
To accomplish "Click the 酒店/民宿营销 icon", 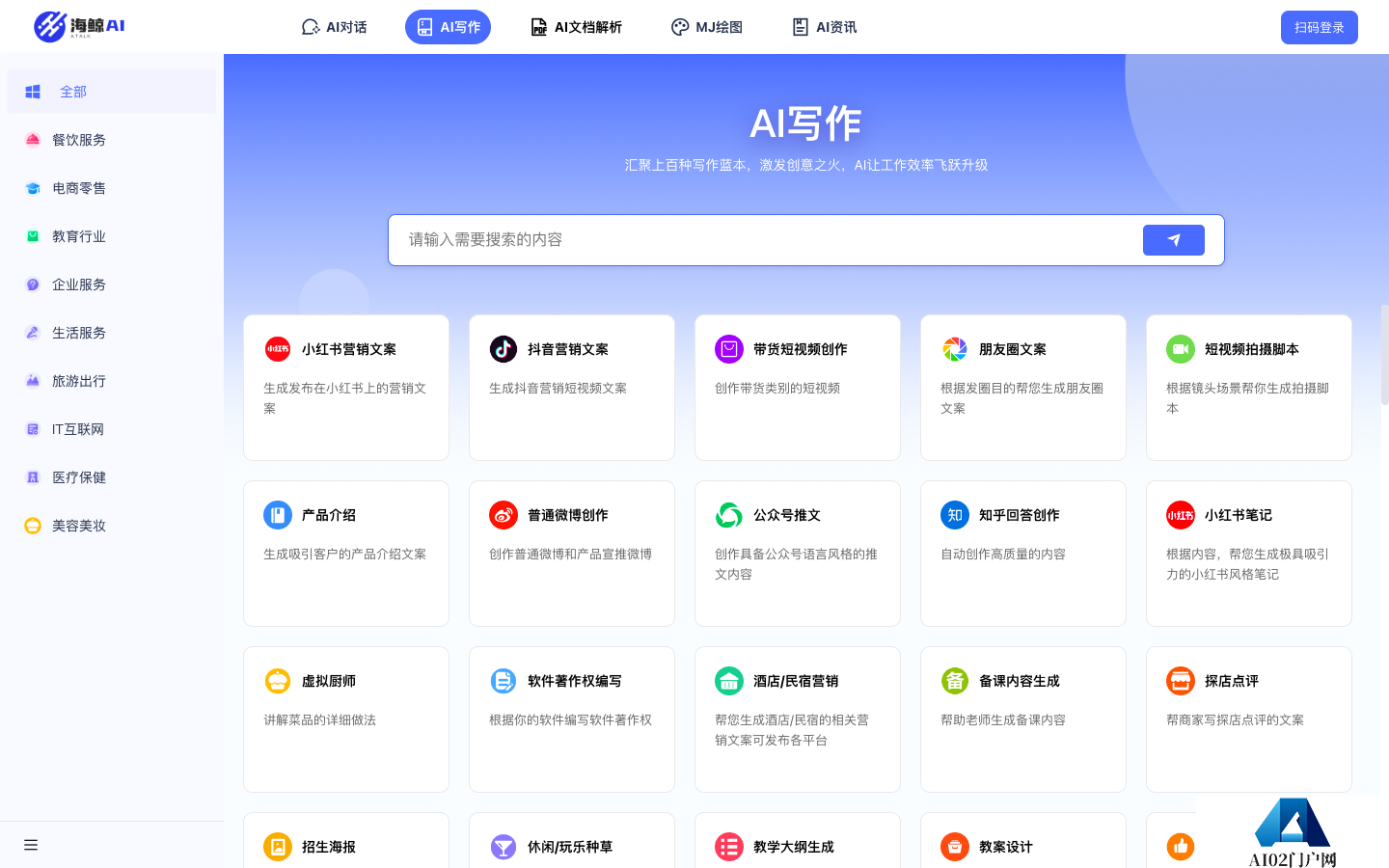I will pos(729,681).
